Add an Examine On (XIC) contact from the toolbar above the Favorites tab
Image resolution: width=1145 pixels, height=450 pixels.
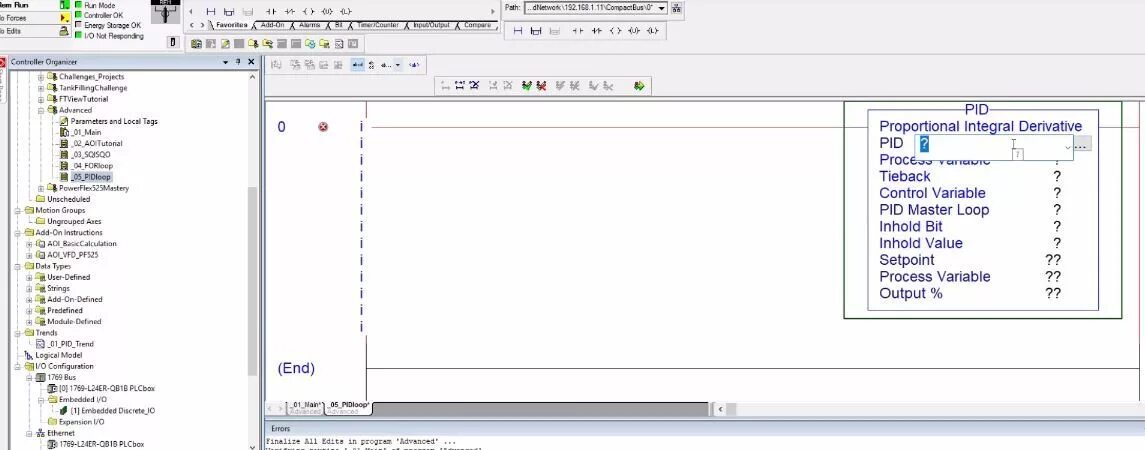click(271, 12)
